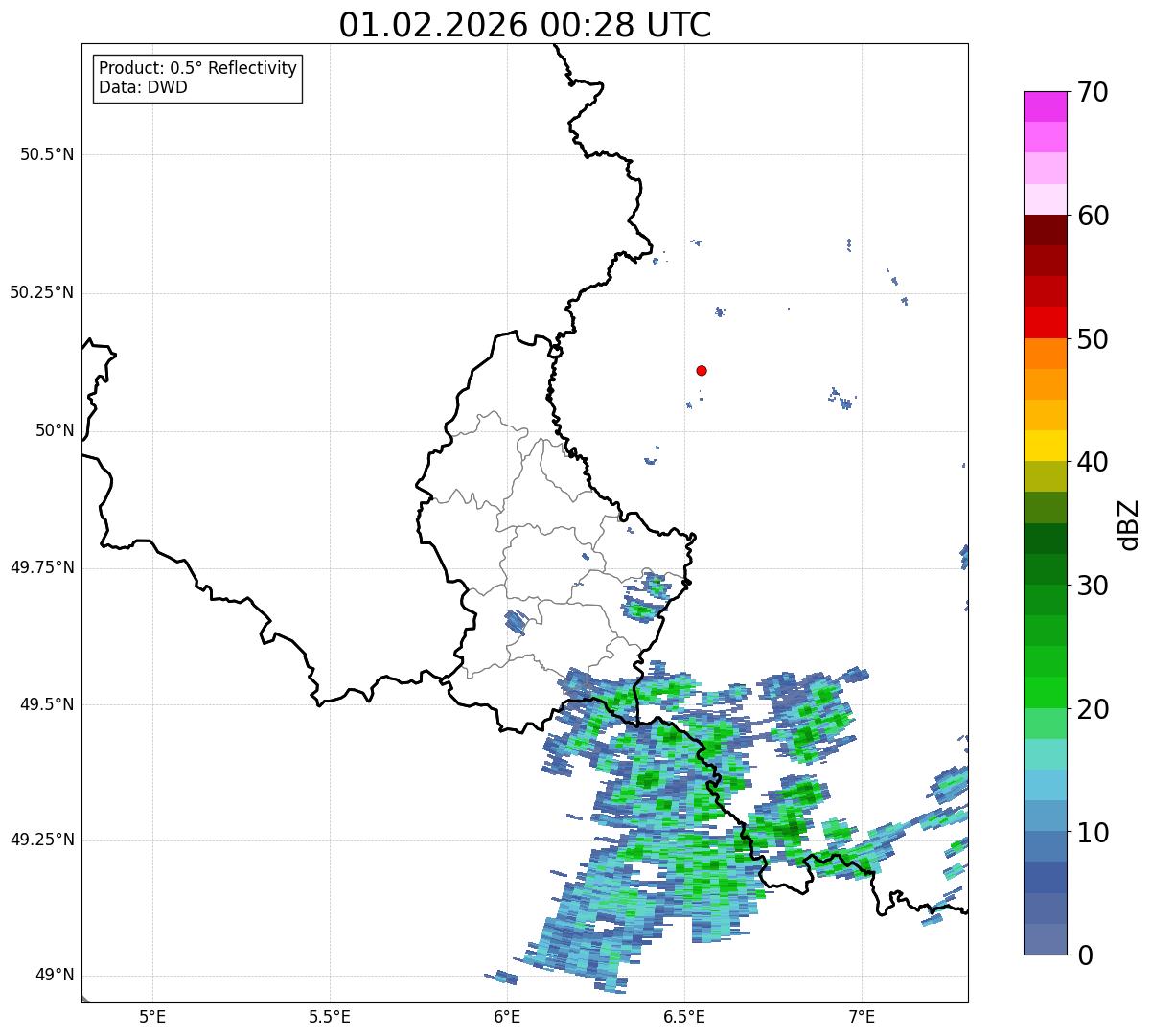1152x1036 pixels.
Task: Click the Data: DWD label
Action: click(144, 88)
